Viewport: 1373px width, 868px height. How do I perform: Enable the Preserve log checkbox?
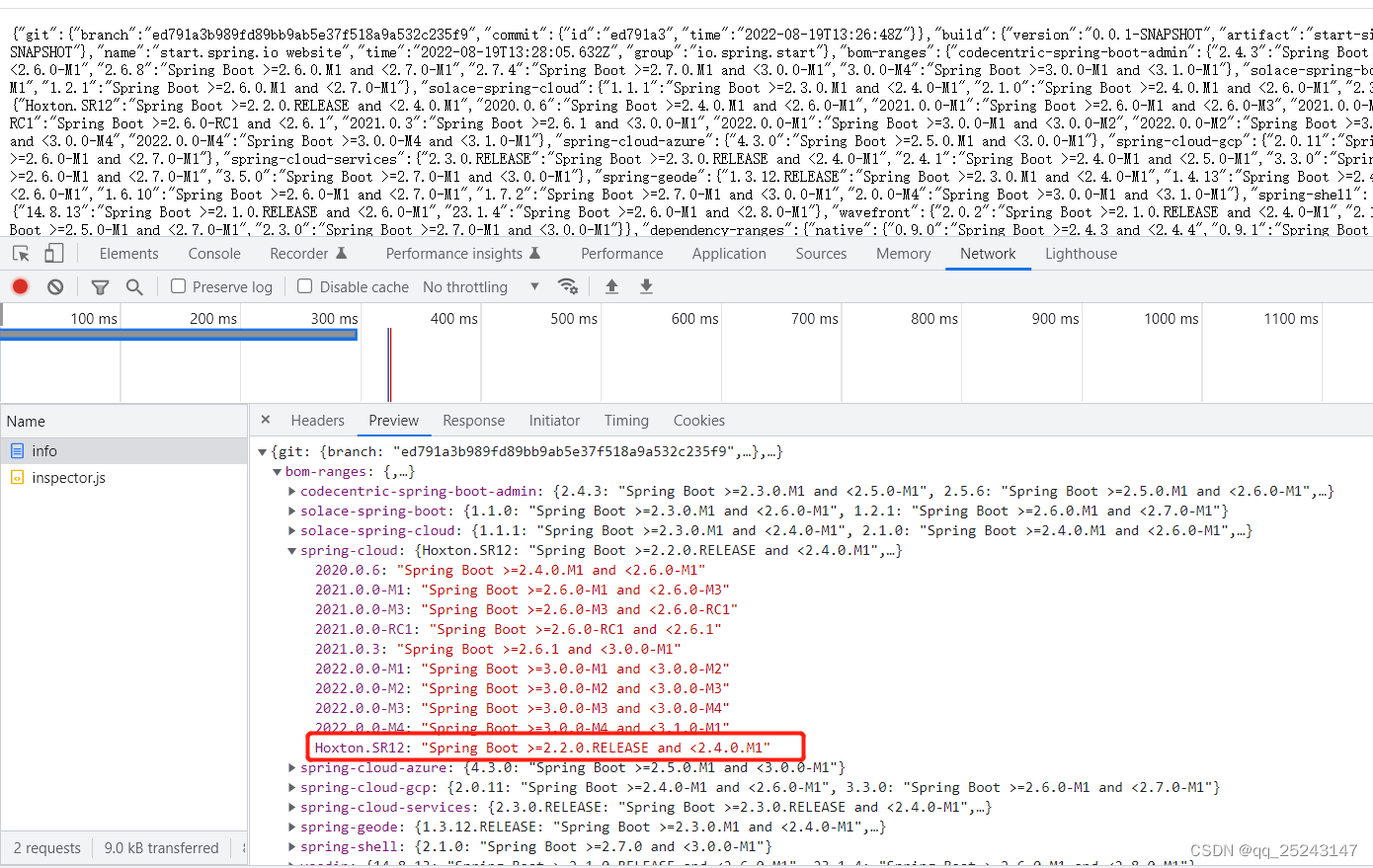pos(178,286)
